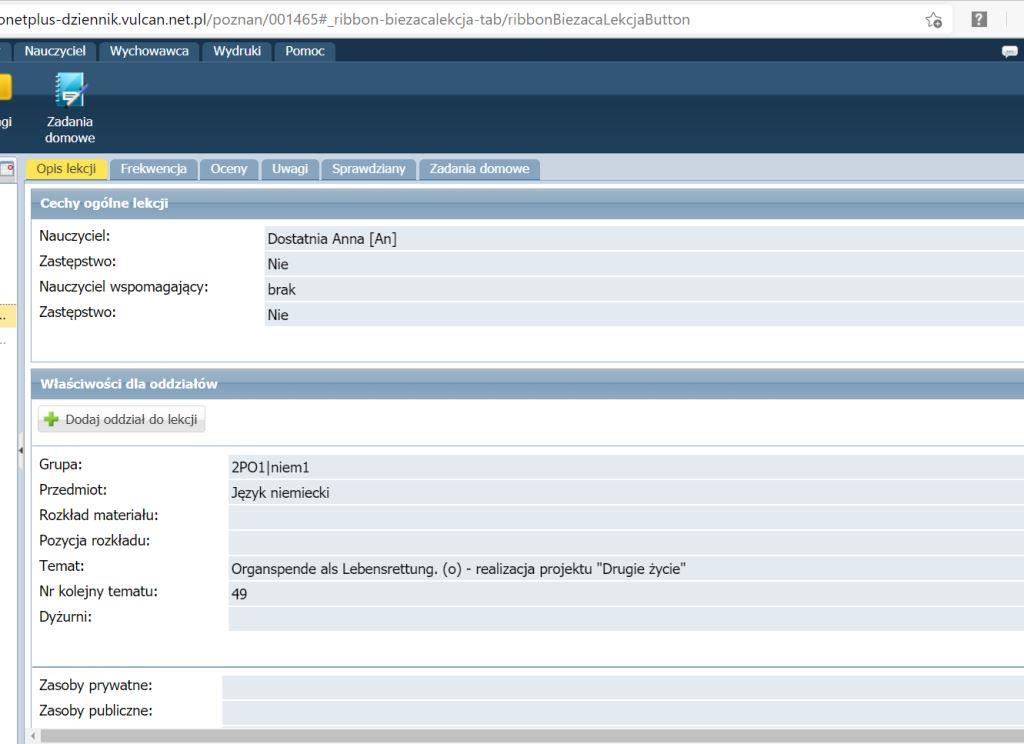The width and height of the screenshot is (1024, 744).
Task: Click the horizontal scrollbar at the bottom
Action: (x=500, y=736)
